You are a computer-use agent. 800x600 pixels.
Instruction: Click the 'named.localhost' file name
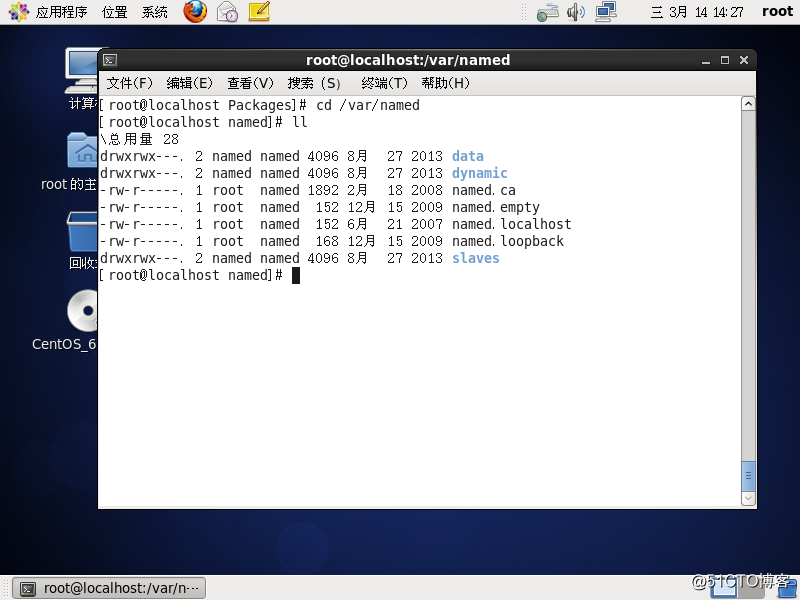[x=511, y=224]
